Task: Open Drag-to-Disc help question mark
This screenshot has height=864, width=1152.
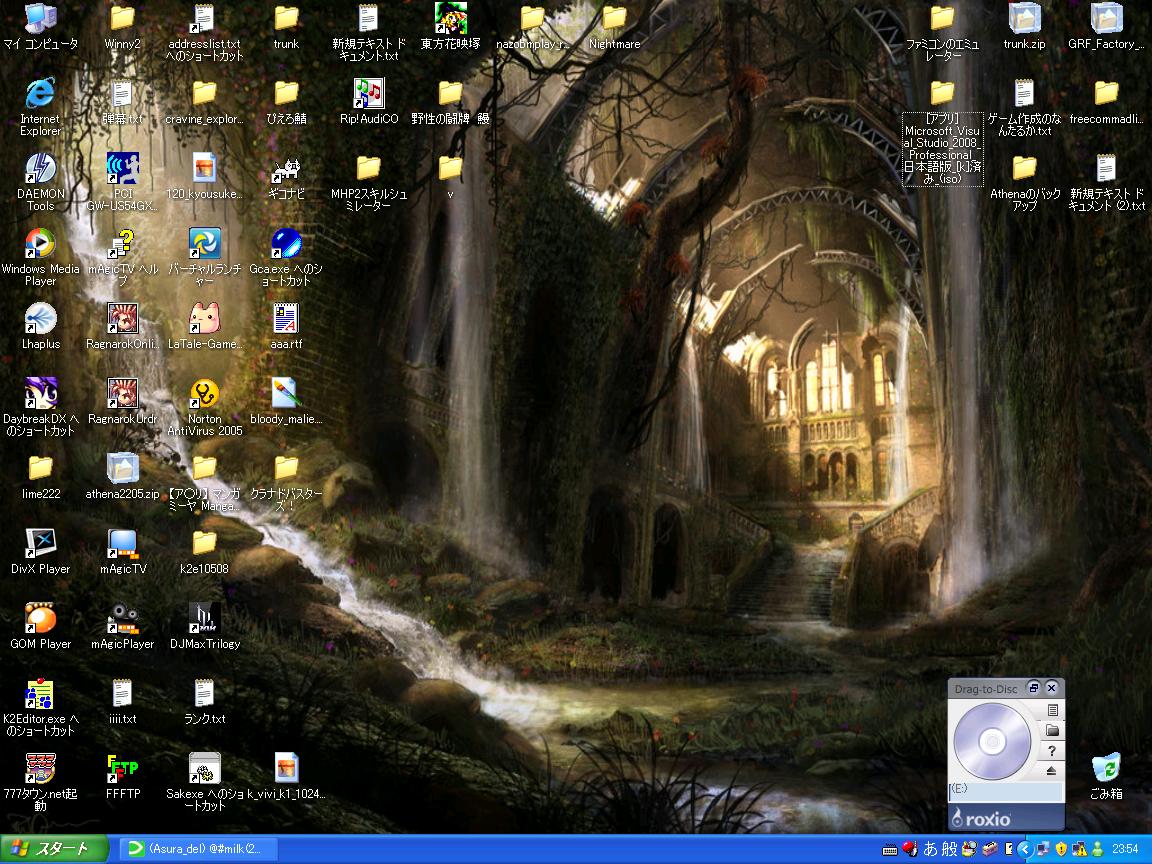Action: click(1052, 751)
